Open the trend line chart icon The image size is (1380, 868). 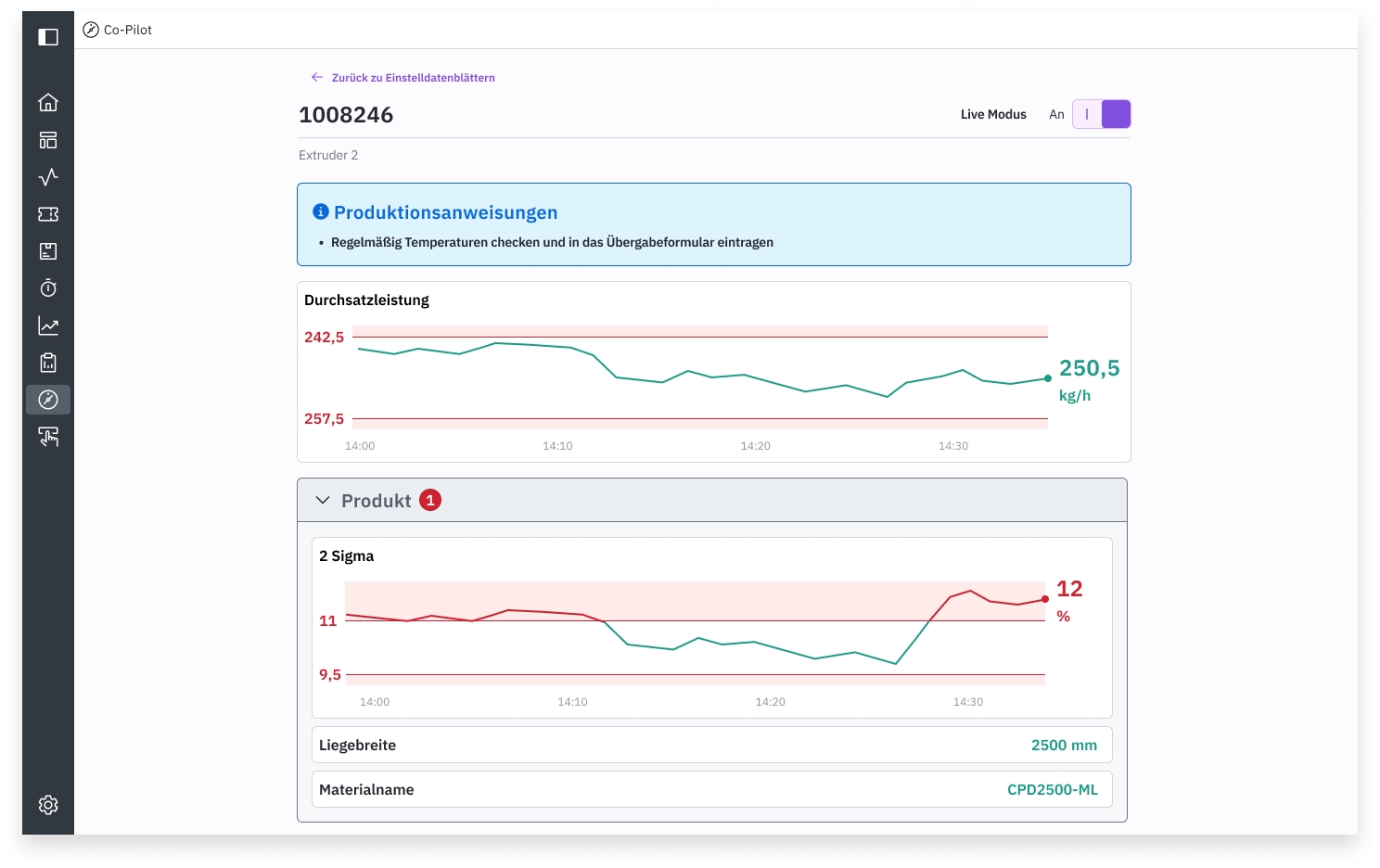coord(48,325)
